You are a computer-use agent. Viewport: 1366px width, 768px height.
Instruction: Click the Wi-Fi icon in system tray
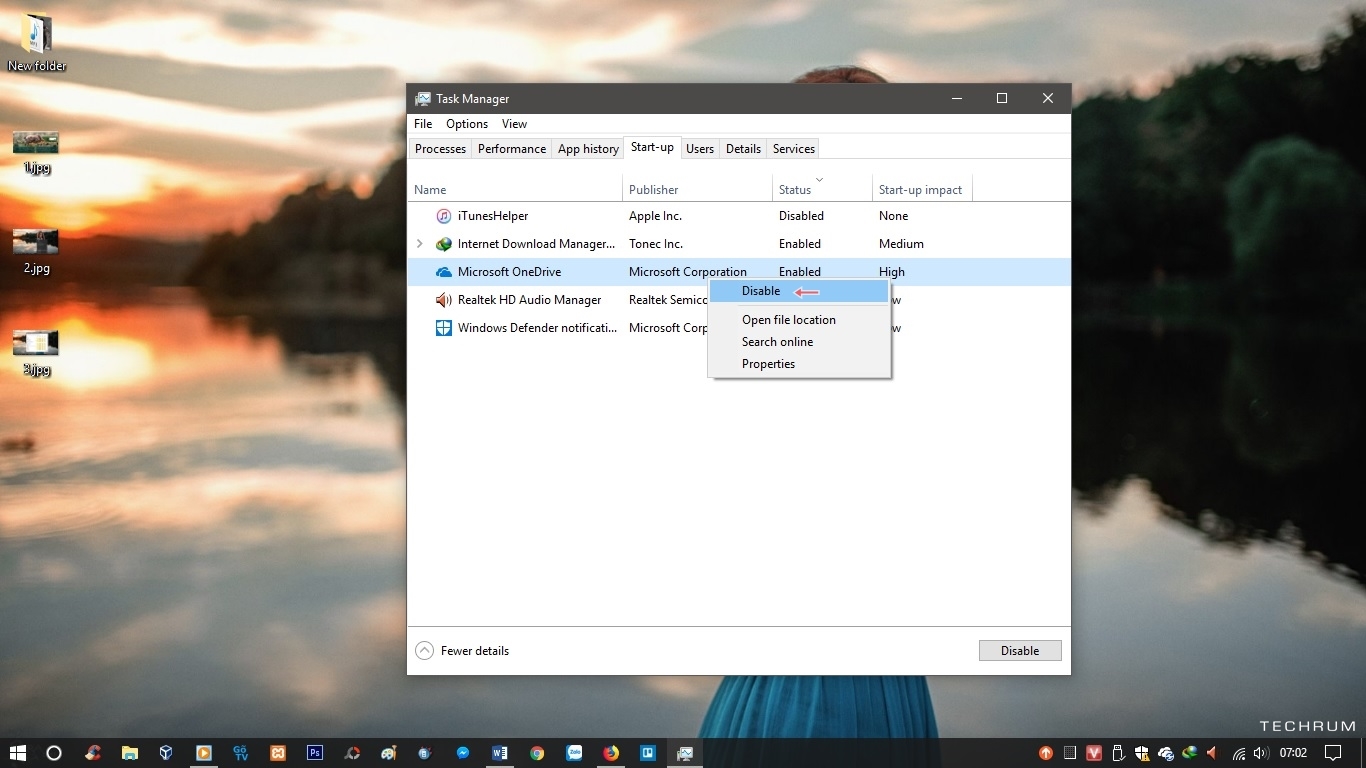(x=1239, y=753)
